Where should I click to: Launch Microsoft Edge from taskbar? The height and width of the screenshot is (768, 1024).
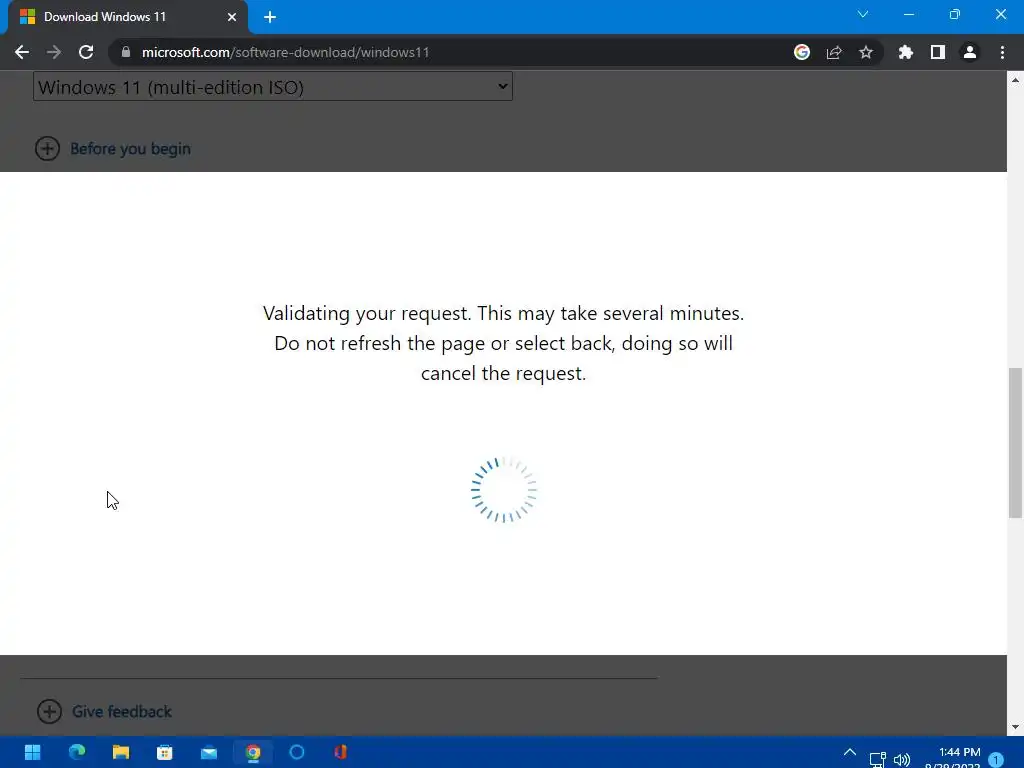coord(77,752)
